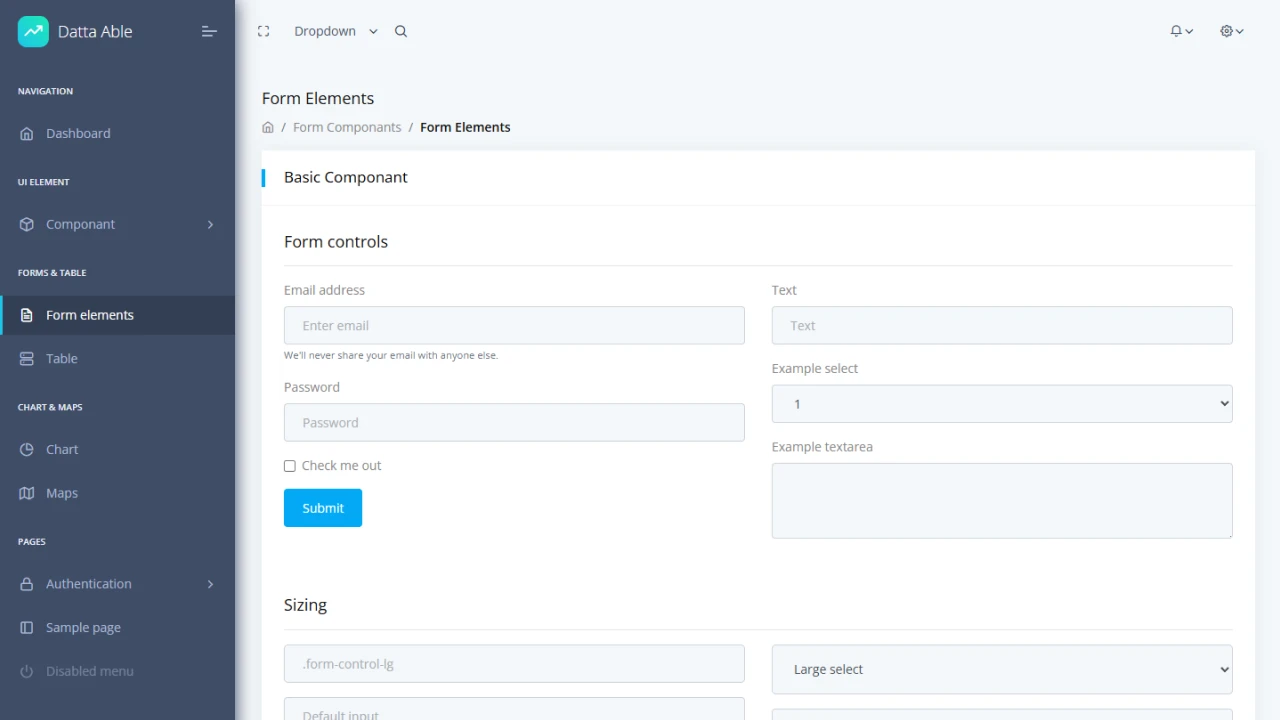Open the Dropdown menu in the navbar
Viewport: 1280px width, 720px height.
tap(333, 31)
